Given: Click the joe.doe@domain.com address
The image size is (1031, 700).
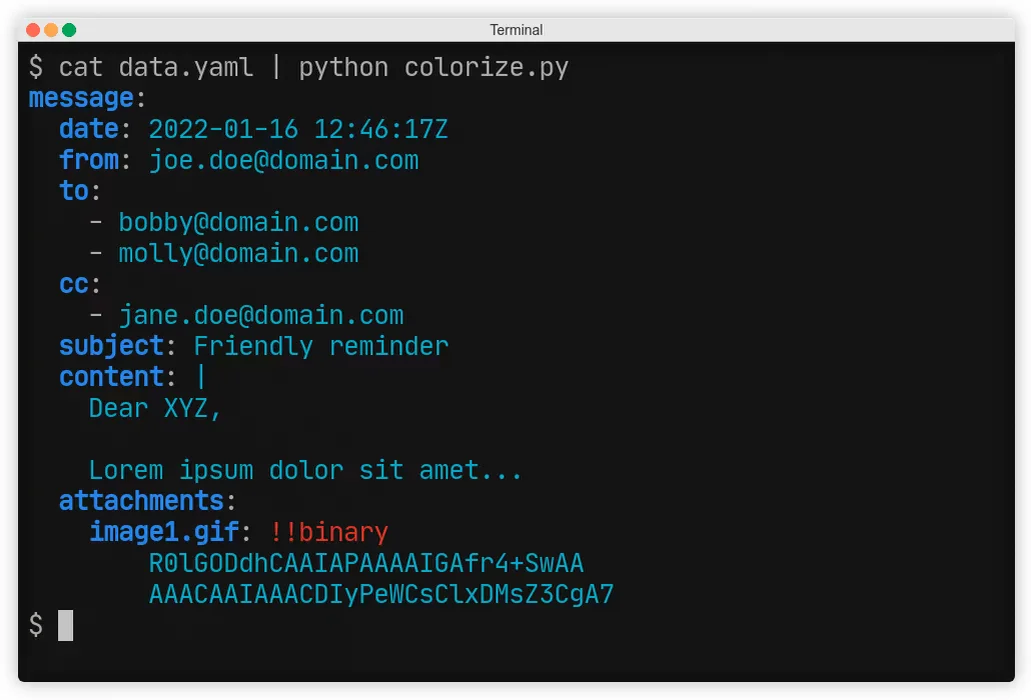Looking at the screenshot, I should [284, 160].
